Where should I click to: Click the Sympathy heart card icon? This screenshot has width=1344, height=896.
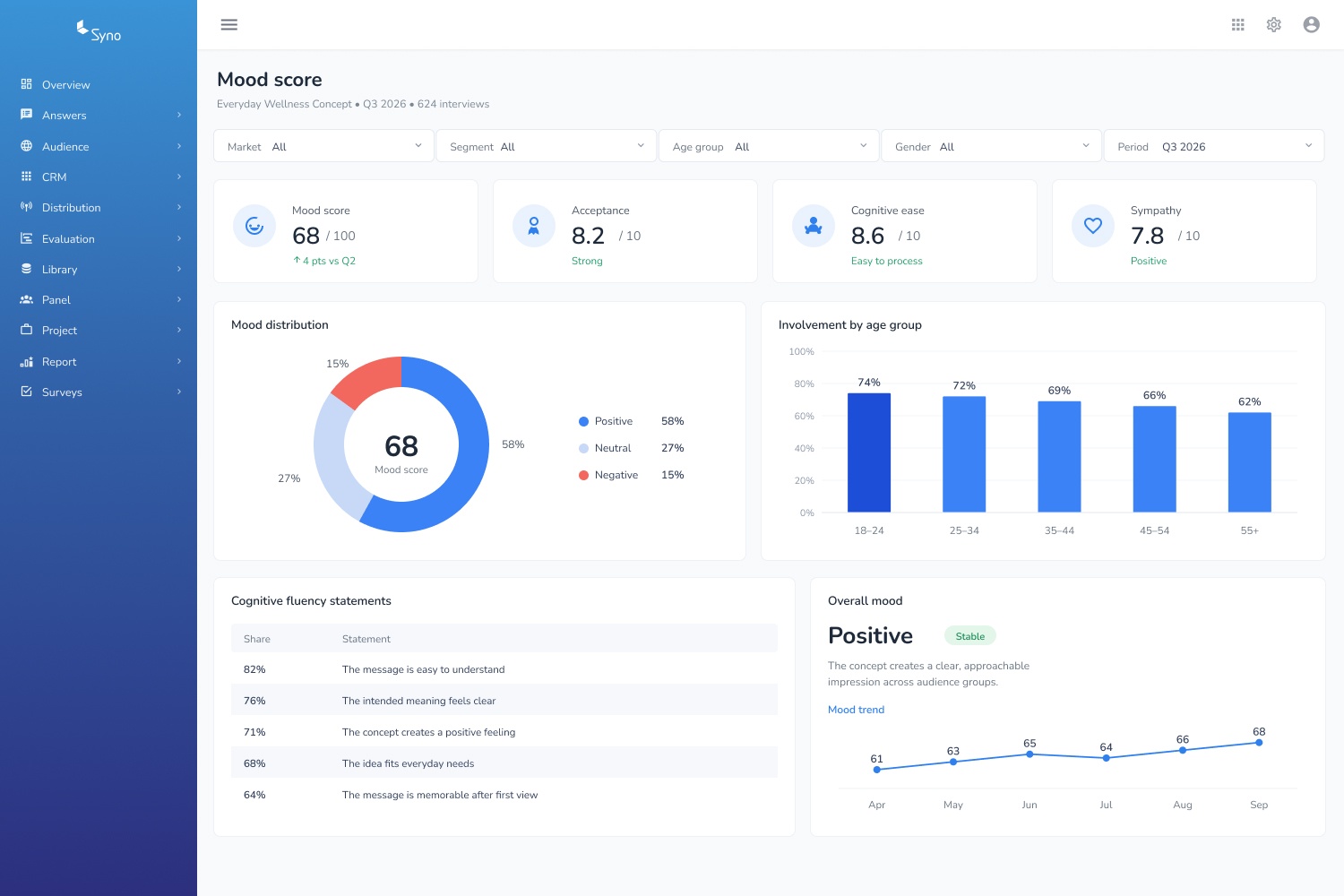[1093, 226]
